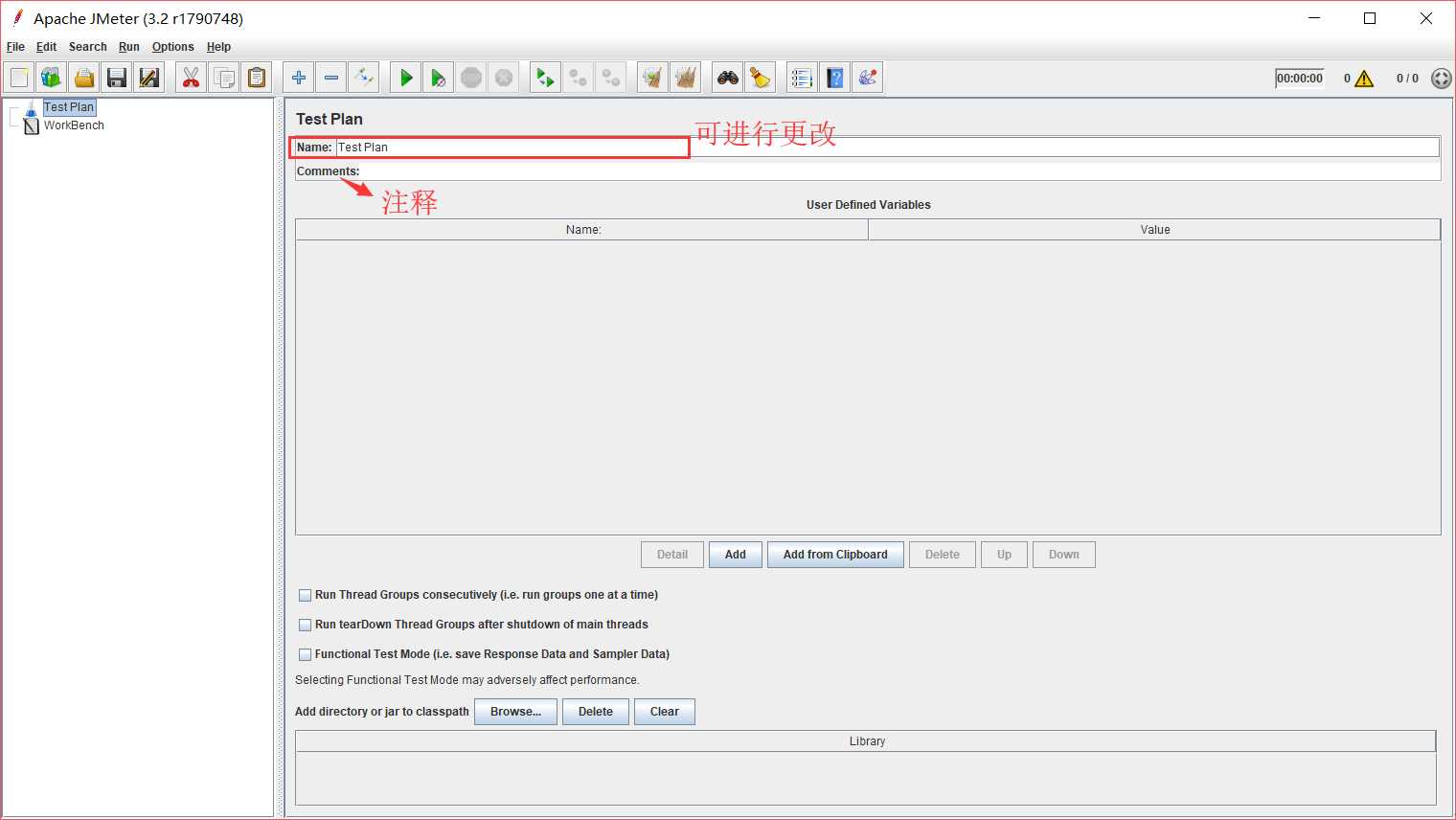The width and height of the screenshot is (1456, 820).
Task: Click the Toggle enable/disable toolbar icon
Action: tap(364, 78)
